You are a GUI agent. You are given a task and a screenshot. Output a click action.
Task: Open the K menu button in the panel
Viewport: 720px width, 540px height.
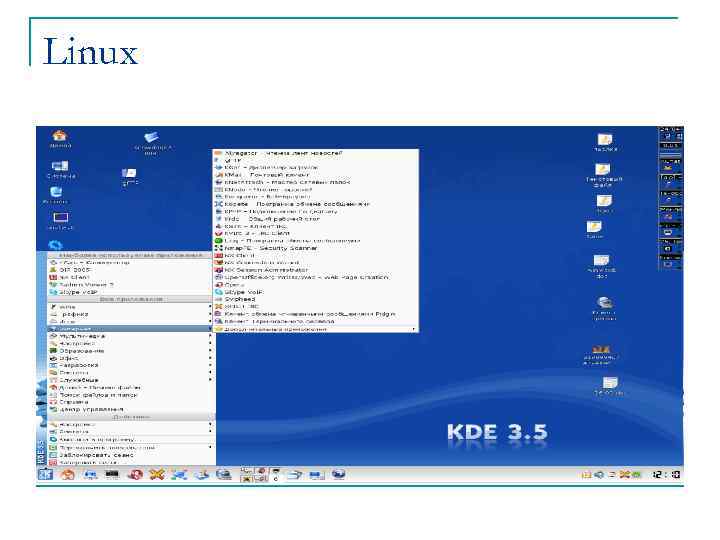pyautogui.click(x=45, y=474)
